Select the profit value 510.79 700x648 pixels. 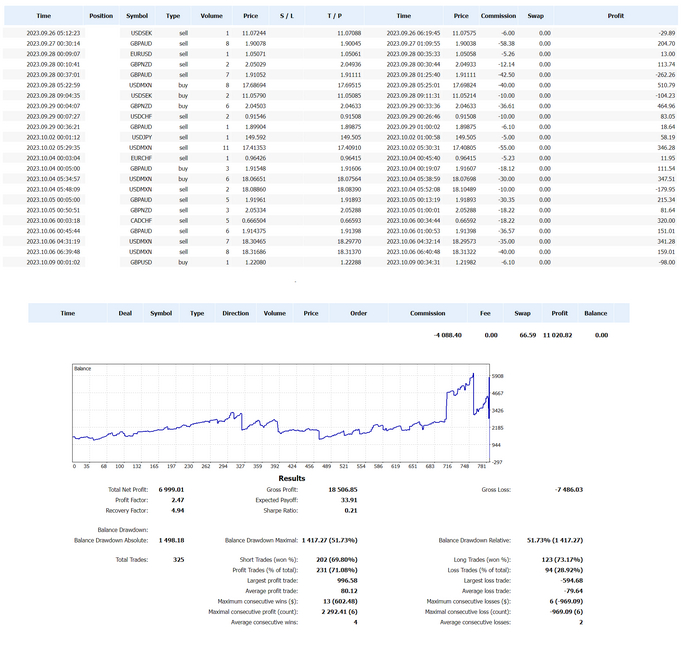[666, 85]
